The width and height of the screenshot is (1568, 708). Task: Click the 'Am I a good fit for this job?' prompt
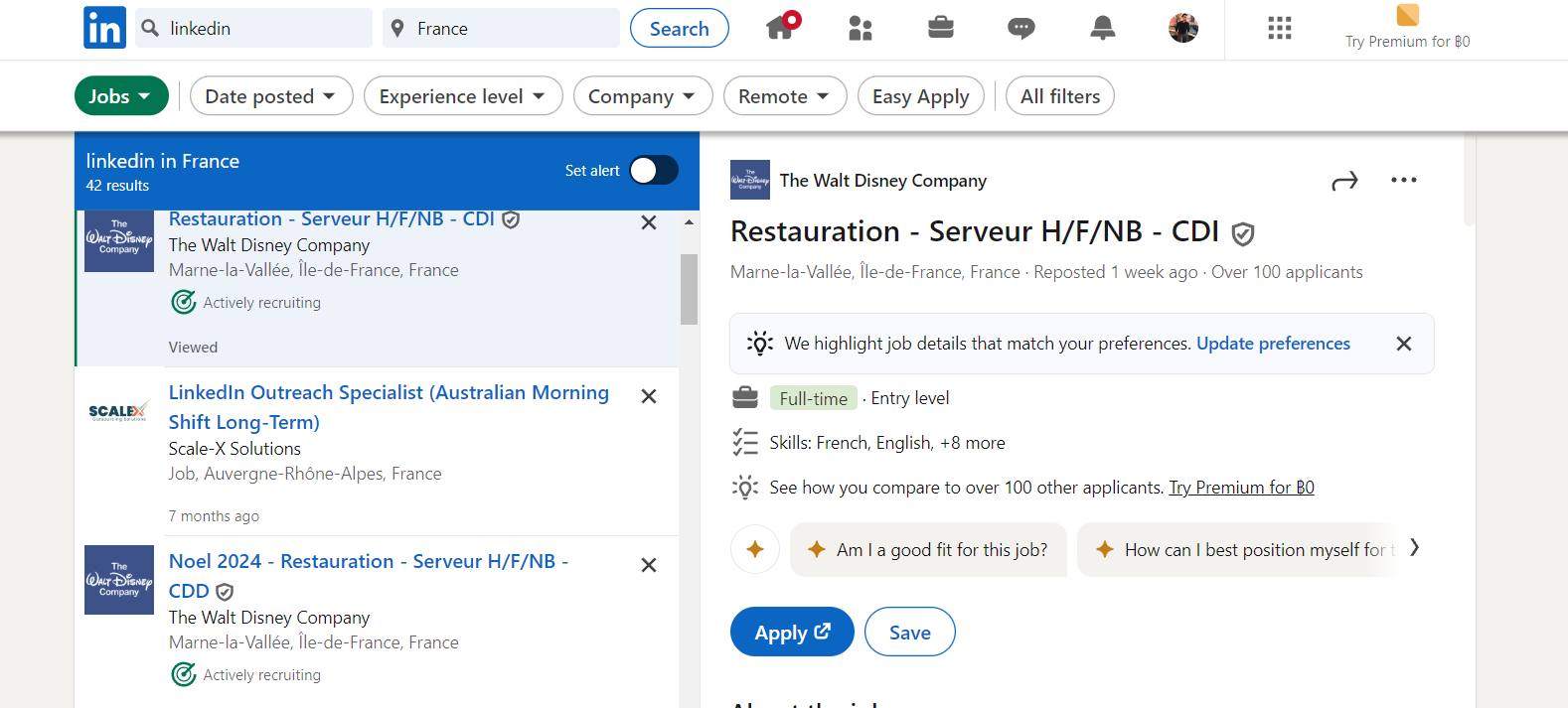928,549
